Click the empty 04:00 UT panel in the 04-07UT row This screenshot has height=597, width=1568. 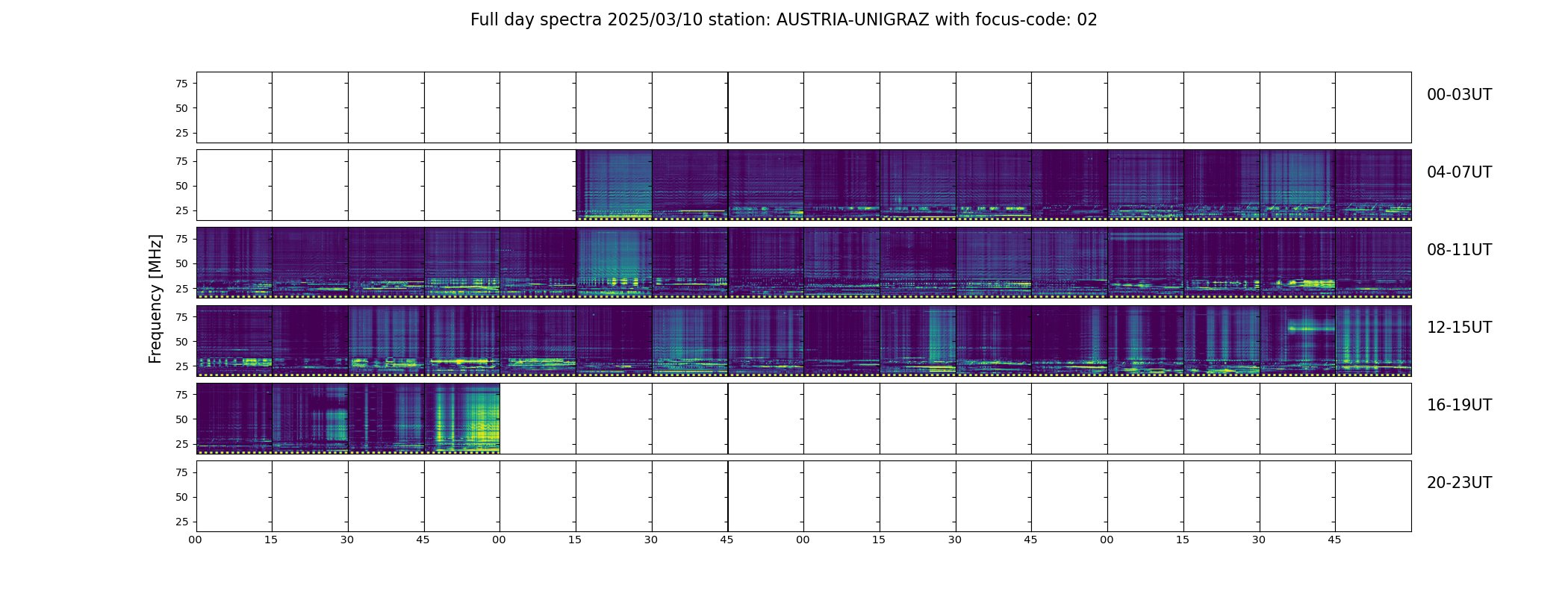click(x=234, y=185)
